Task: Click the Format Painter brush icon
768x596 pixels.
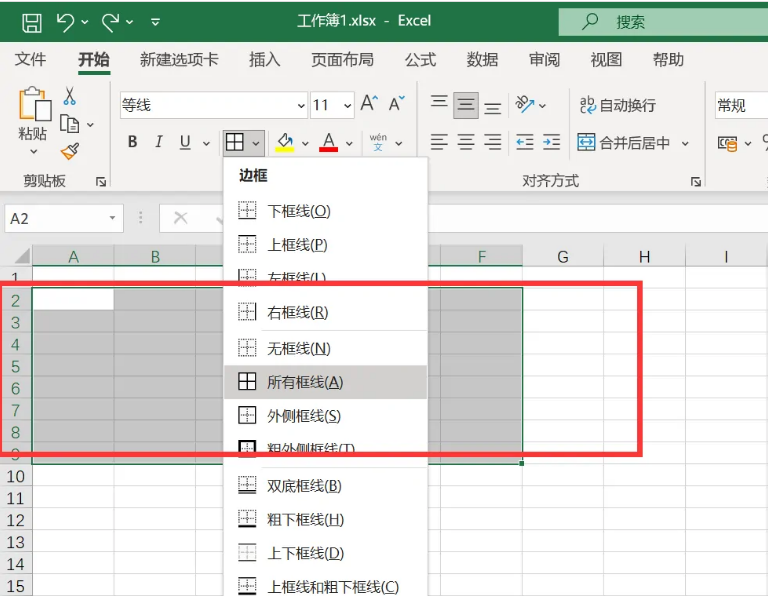Action: pos(69,151)
